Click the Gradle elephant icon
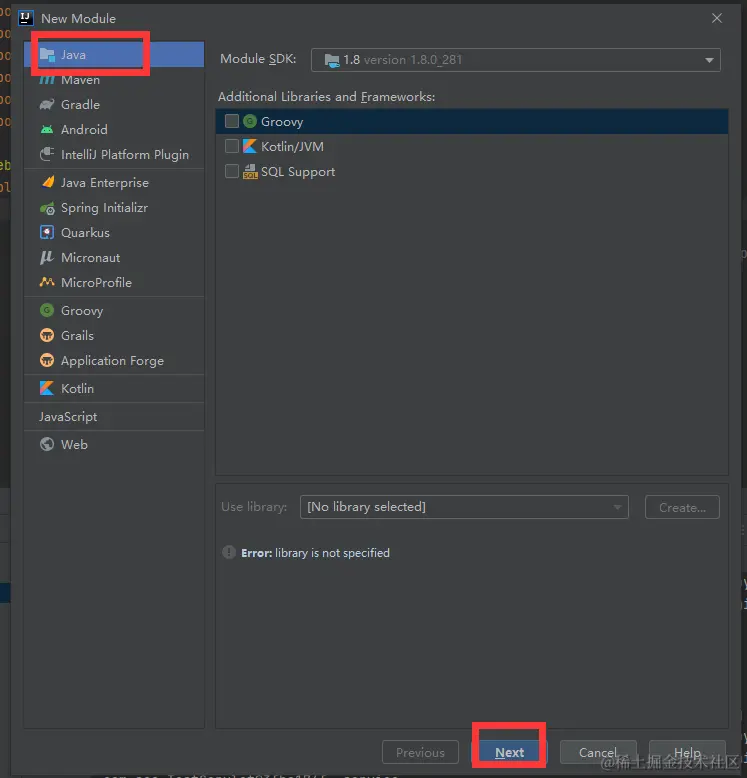This screenshot has width=747, height=778. click(x=47, y=105)
